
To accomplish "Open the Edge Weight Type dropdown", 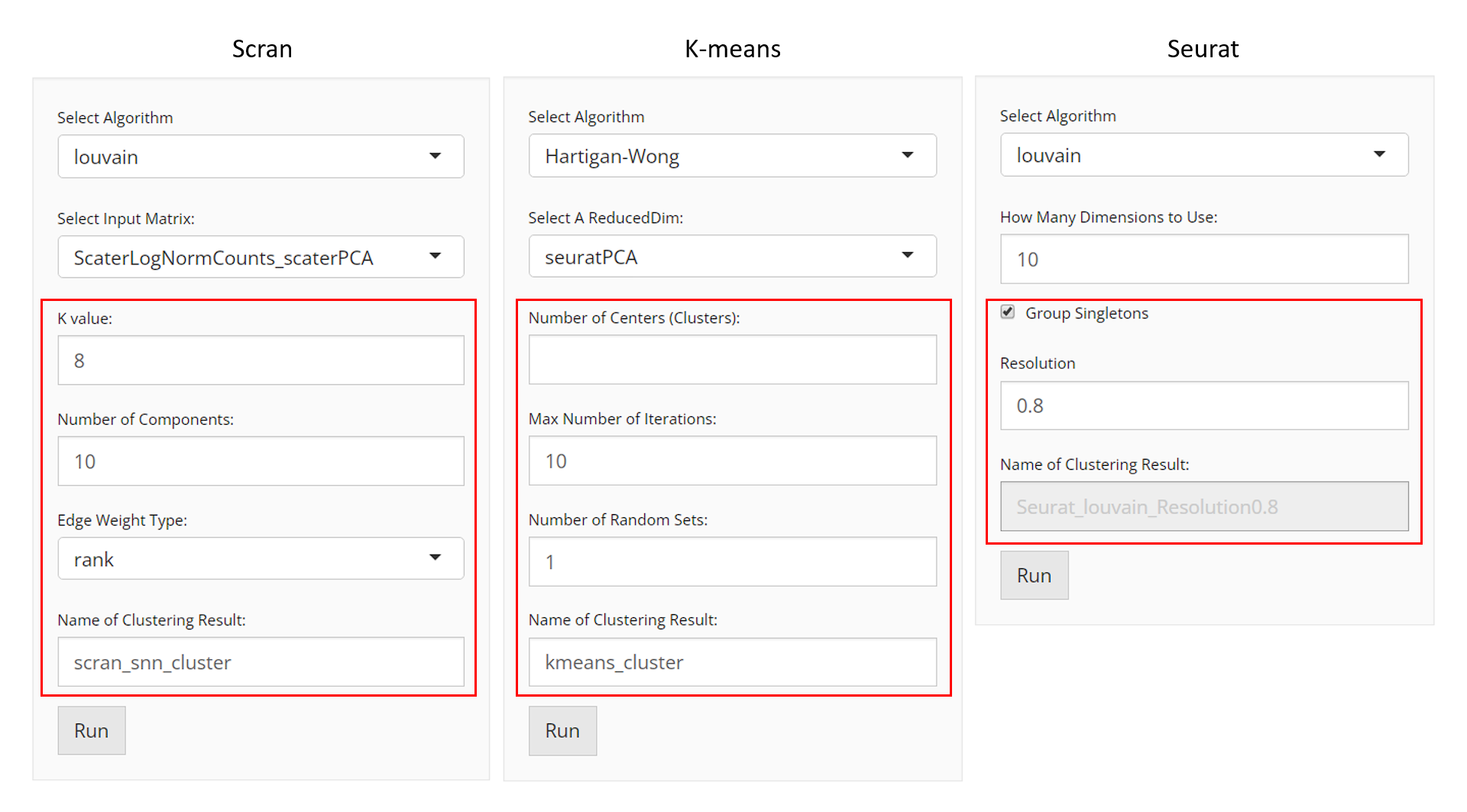I will (261, 559).
